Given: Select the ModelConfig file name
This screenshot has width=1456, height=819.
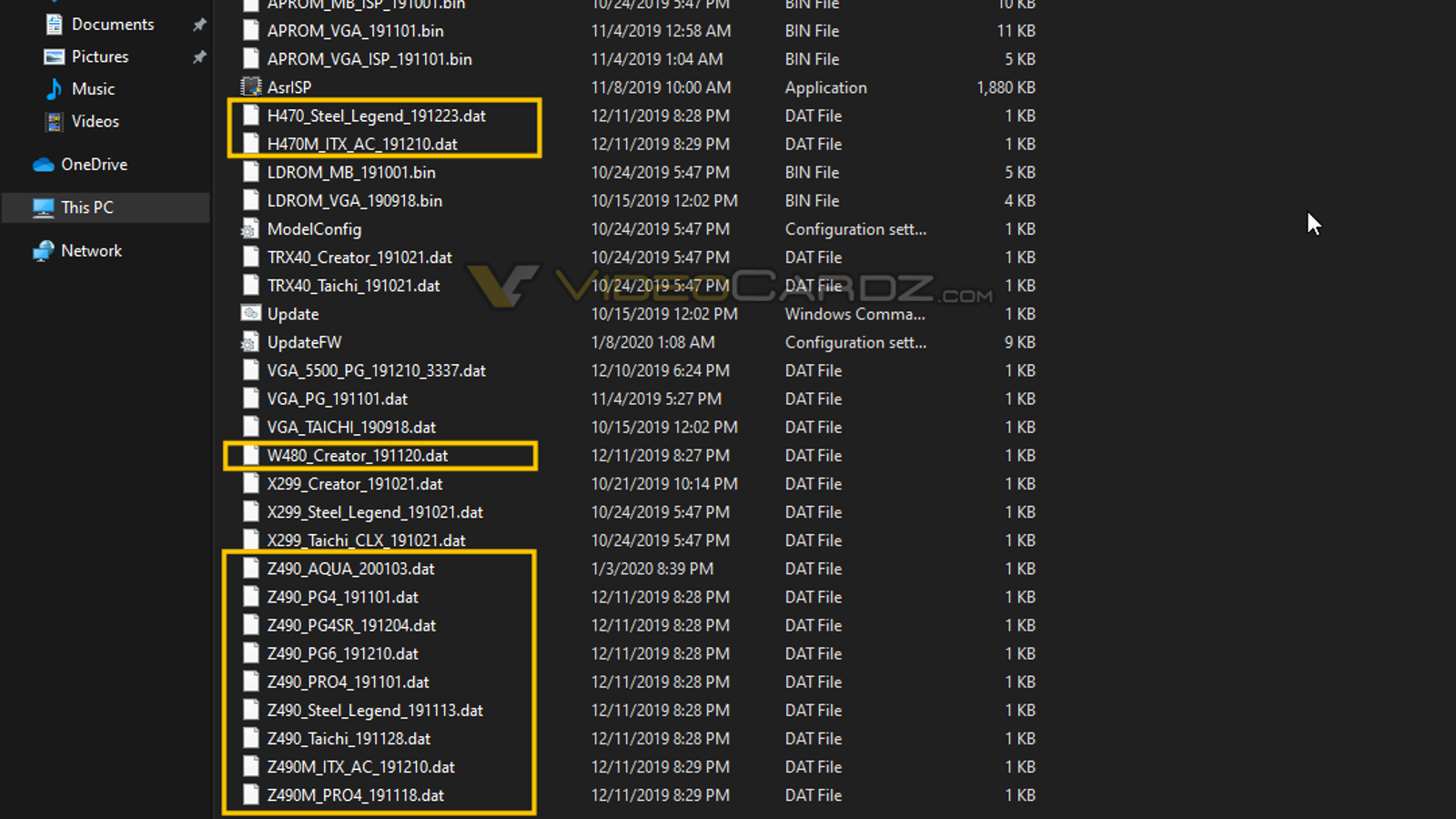Looking at the screenshot, I should pos(314,229).
